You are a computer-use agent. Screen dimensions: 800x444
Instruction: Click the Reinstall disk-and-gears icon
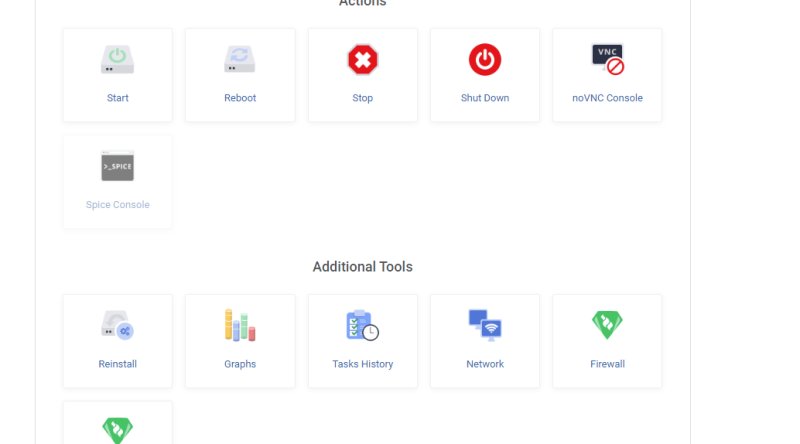(x=117, y=325)
